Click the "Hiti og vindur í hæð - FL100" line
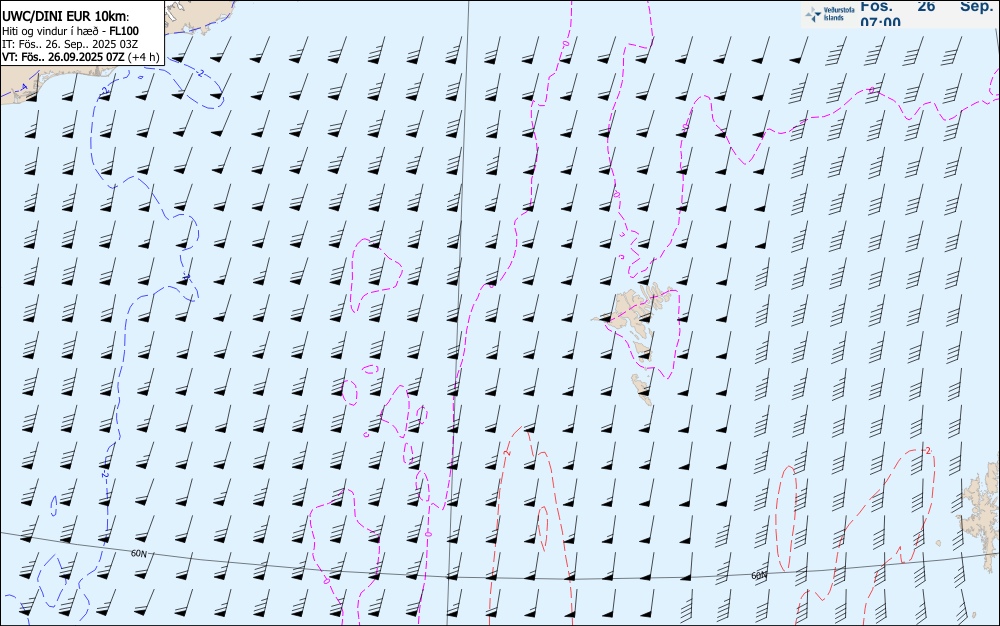1000x626 pixels. [70, 31]
